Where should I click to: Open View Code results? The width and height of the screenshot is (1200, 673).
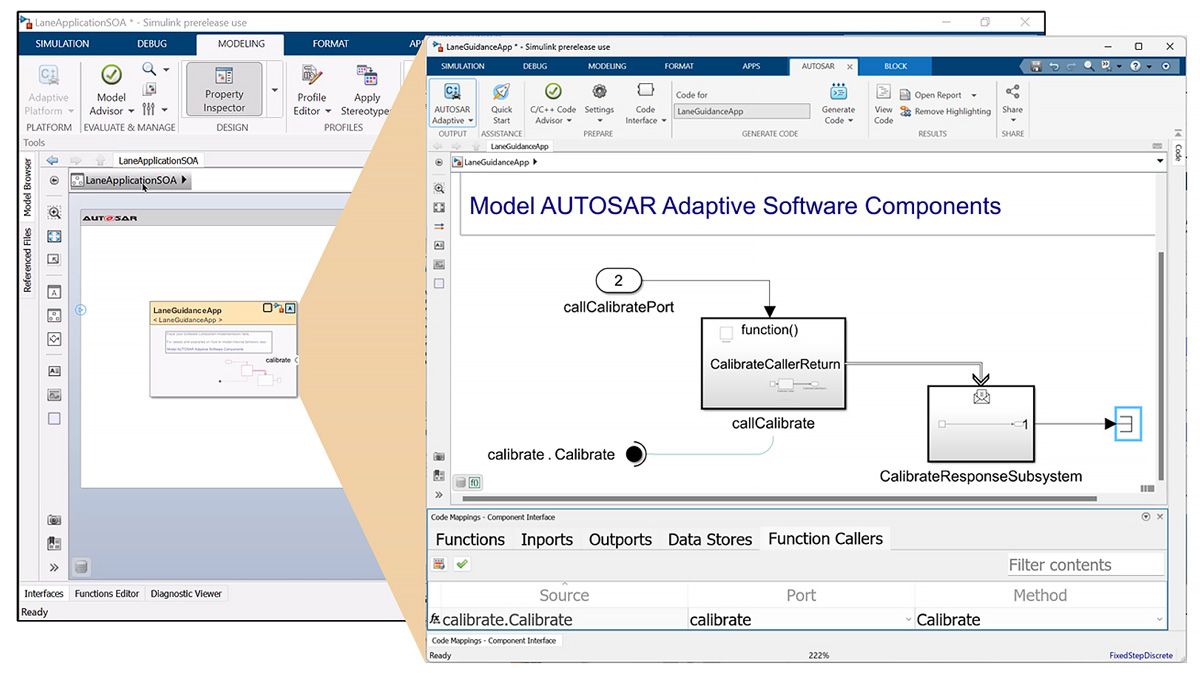[x=883, y=103]
